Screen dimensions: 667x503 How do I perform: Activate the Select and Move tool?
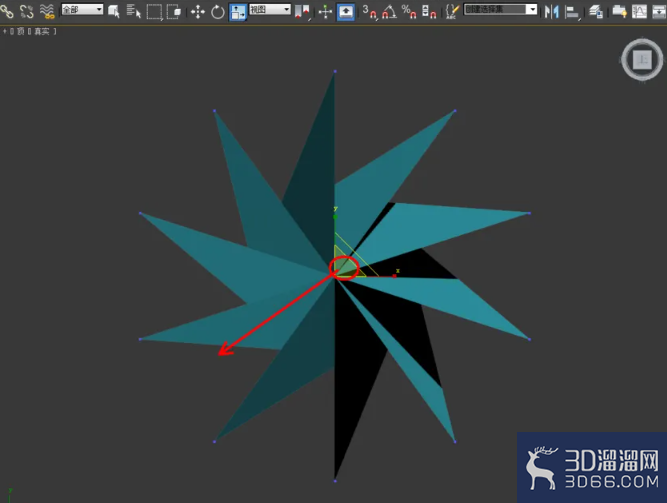click(x=198, y=11)
